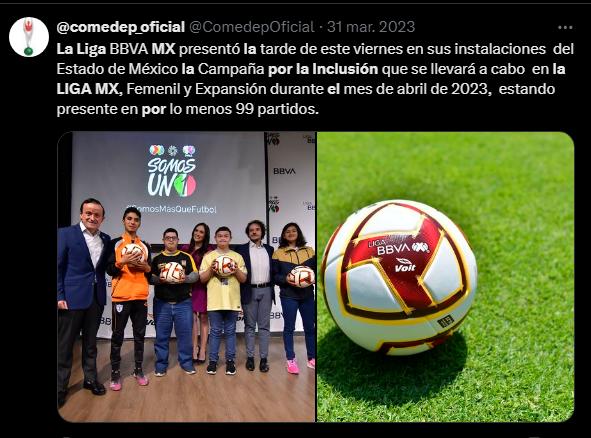
Task: Click the boy in yellow América jersey
Action: click(222, 300)
